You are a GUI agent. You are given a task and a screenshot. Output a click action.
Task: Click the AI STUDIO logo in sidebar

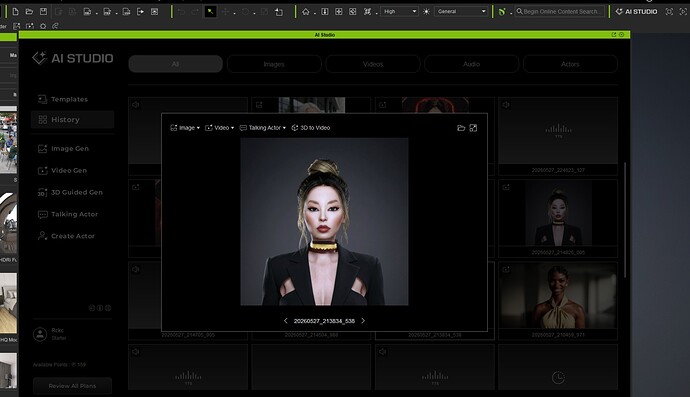[73, 58]
